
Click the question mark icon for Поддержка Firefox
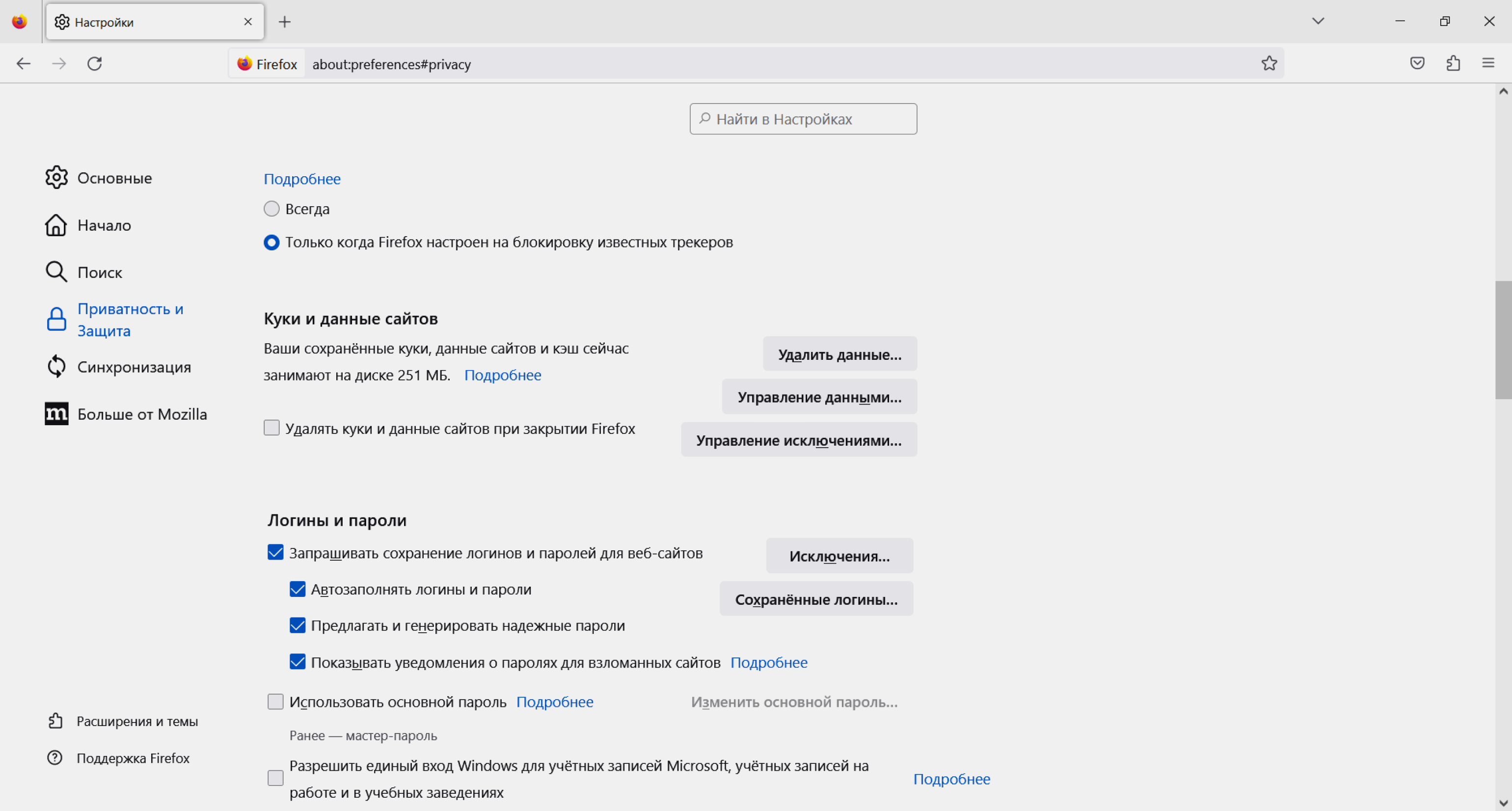[x=54, y=757]
